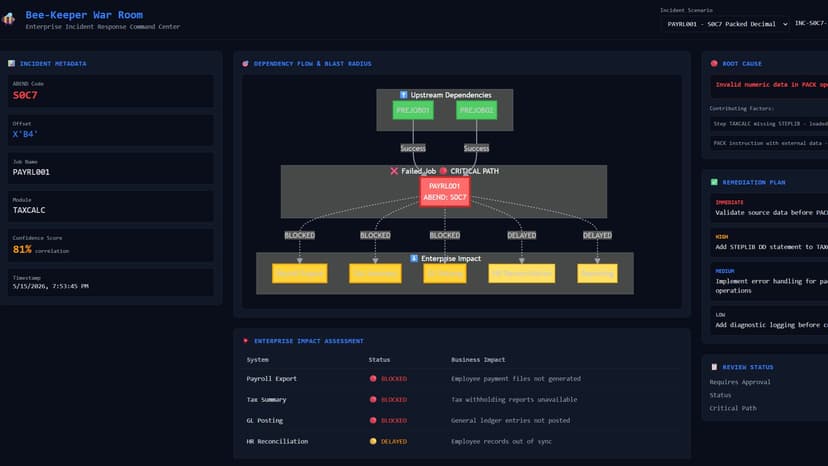The height and width of the screenshot is (466, 828).
Task: Select the PREJOB01 upstream node
Action: 413,110
